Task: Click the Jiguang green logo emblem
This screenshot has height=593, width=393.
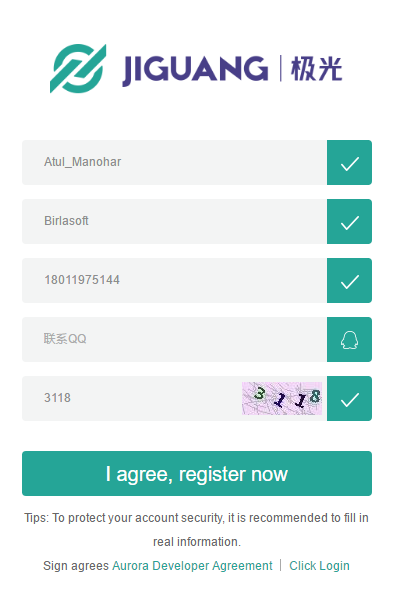Action: 78,68
